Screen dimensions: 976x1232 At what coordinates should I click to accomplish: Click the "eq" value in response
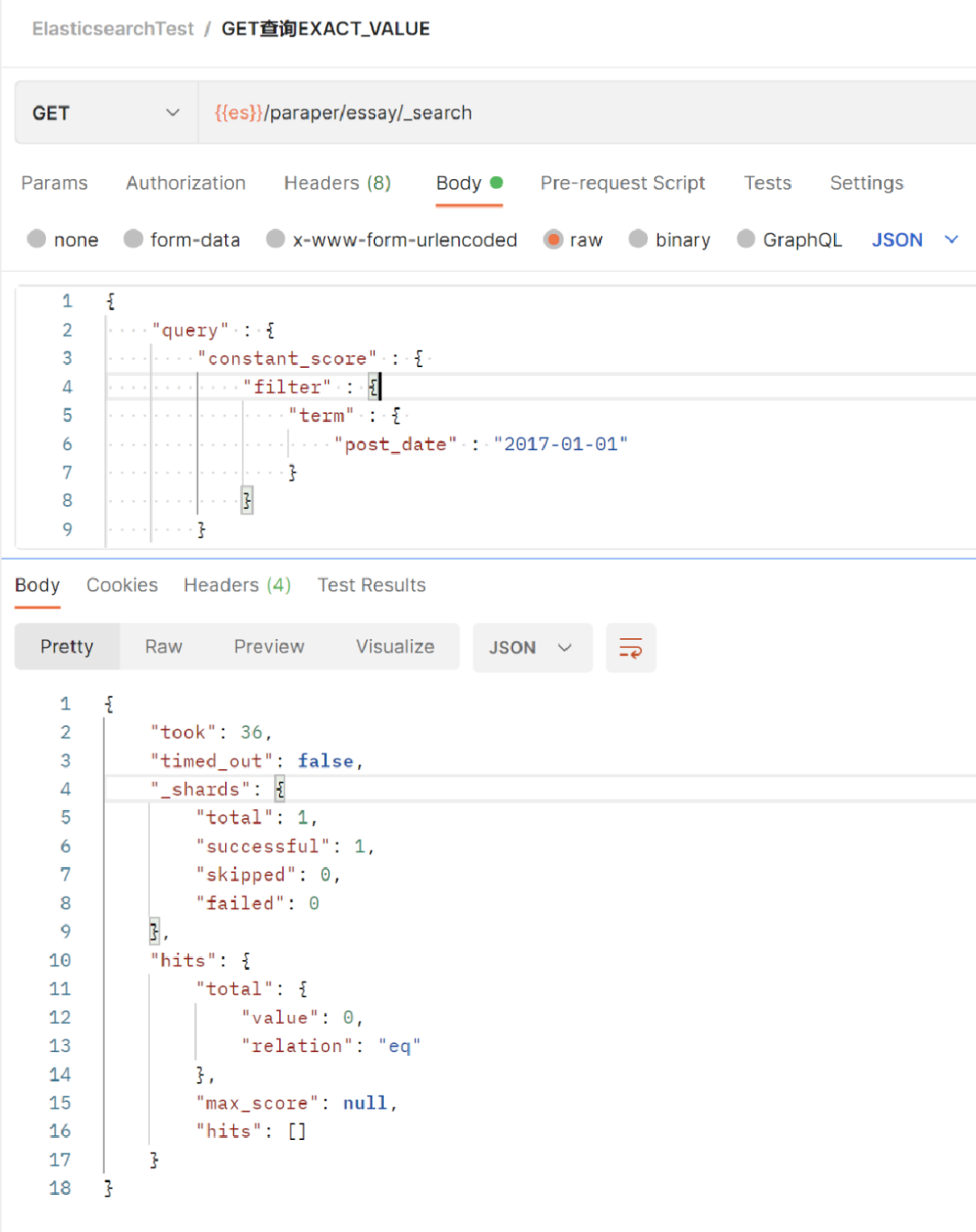tap(399, 1046)
